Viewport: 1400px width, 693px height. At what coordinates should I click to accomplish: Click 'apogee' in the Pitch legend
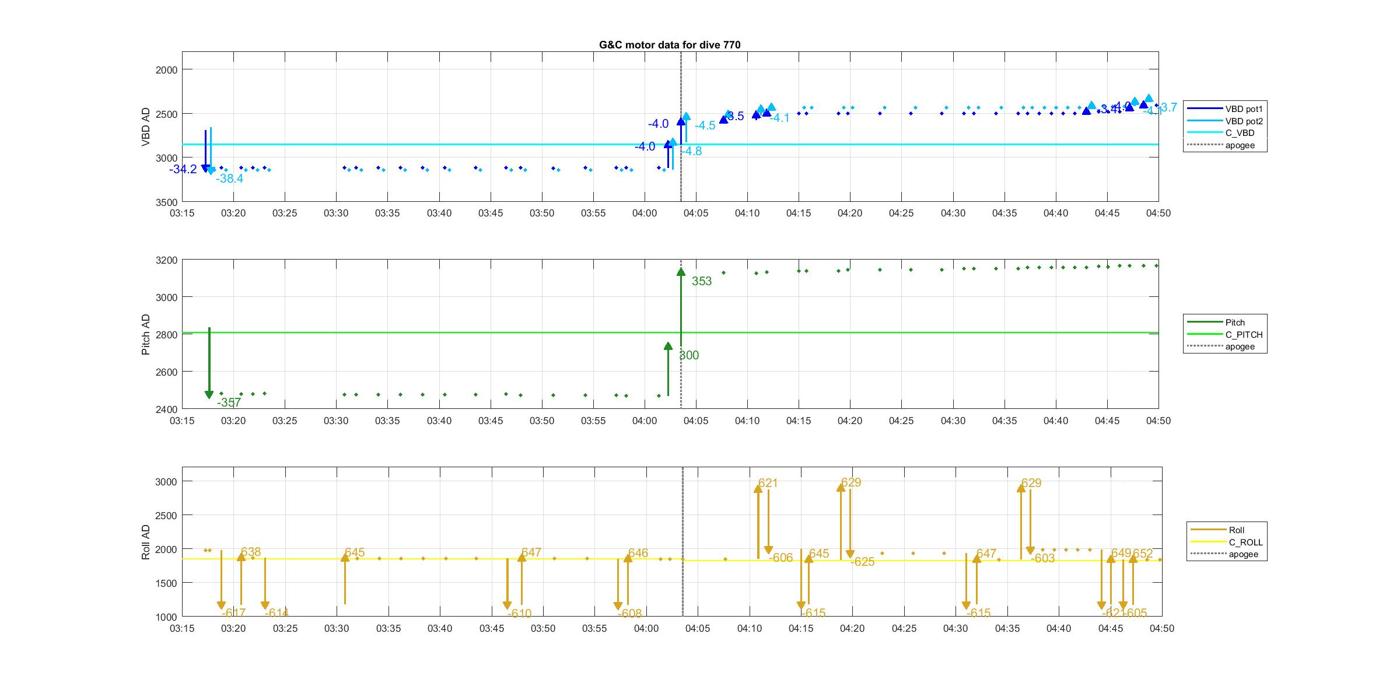pyautogui.click(x=1239, y=347)
